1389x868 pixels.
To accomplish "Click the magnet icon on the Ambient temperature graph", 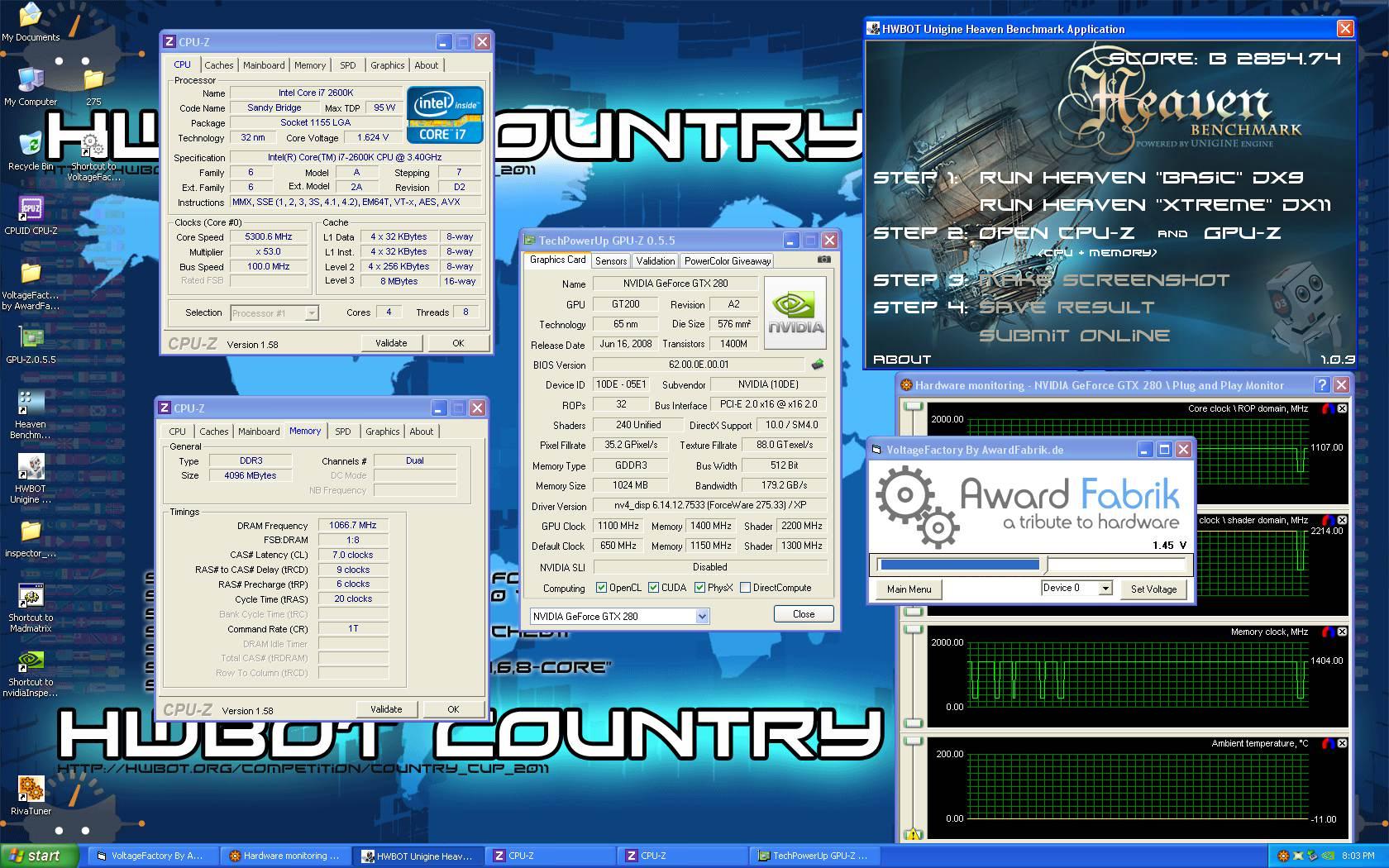I will coord(1328,743).
